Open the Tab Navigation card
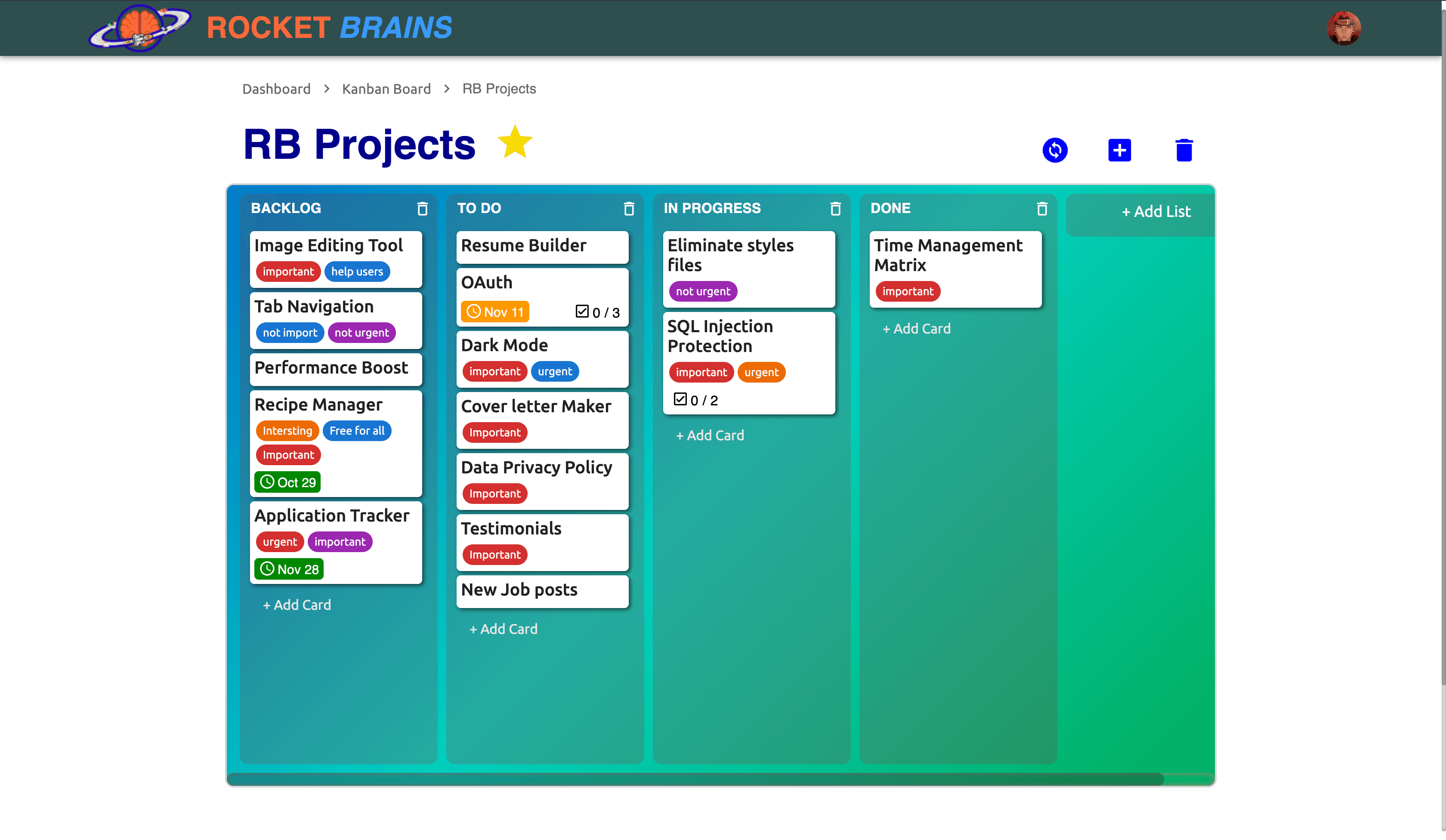1446x840 pixels. (x=336, y=320)
